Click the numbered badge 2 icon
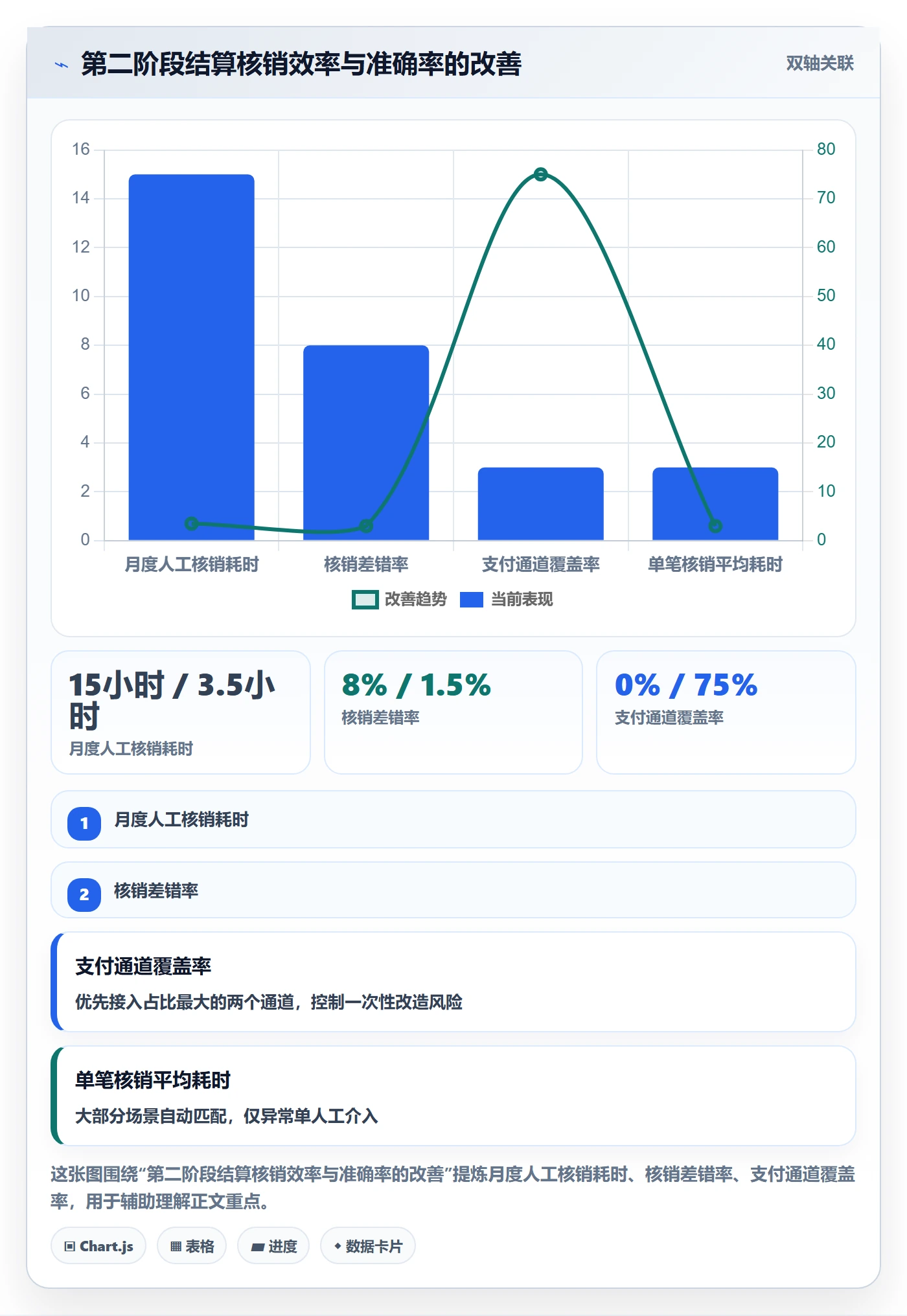 [x=84, y=895]
